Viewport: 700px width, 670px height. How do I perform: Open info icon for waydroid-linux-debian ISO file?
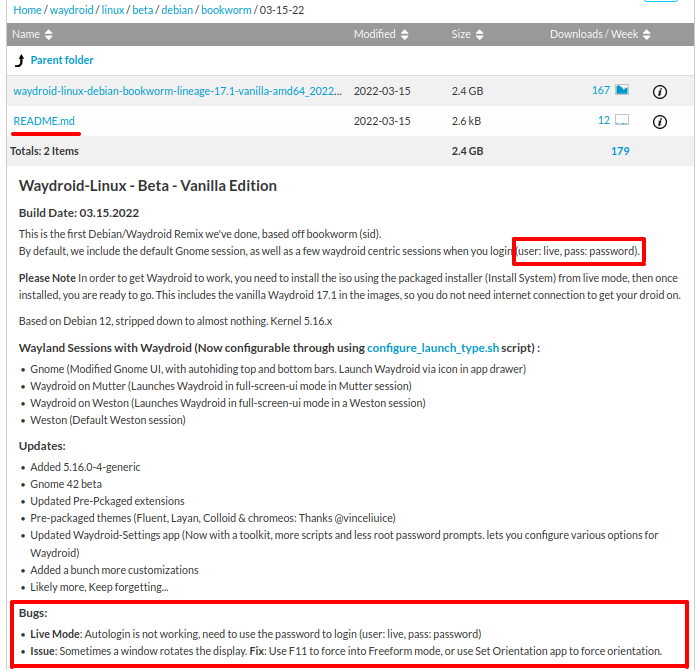(x=659, y=92)
